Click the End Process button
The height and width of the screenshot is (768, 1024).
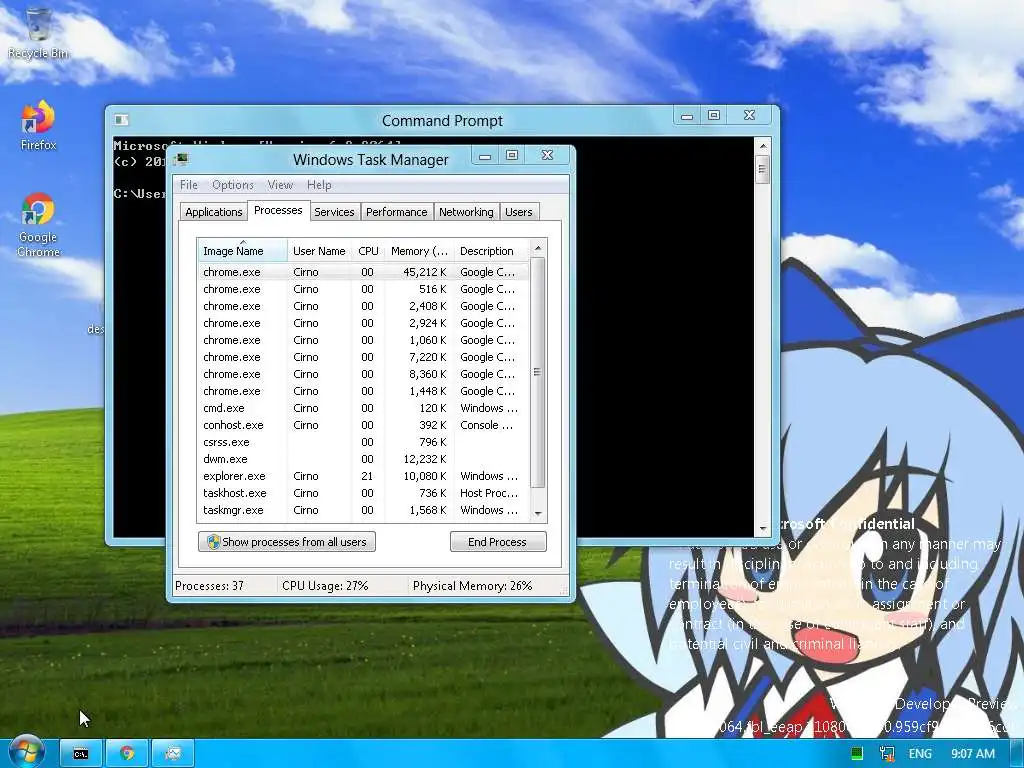tap(498, 541)
